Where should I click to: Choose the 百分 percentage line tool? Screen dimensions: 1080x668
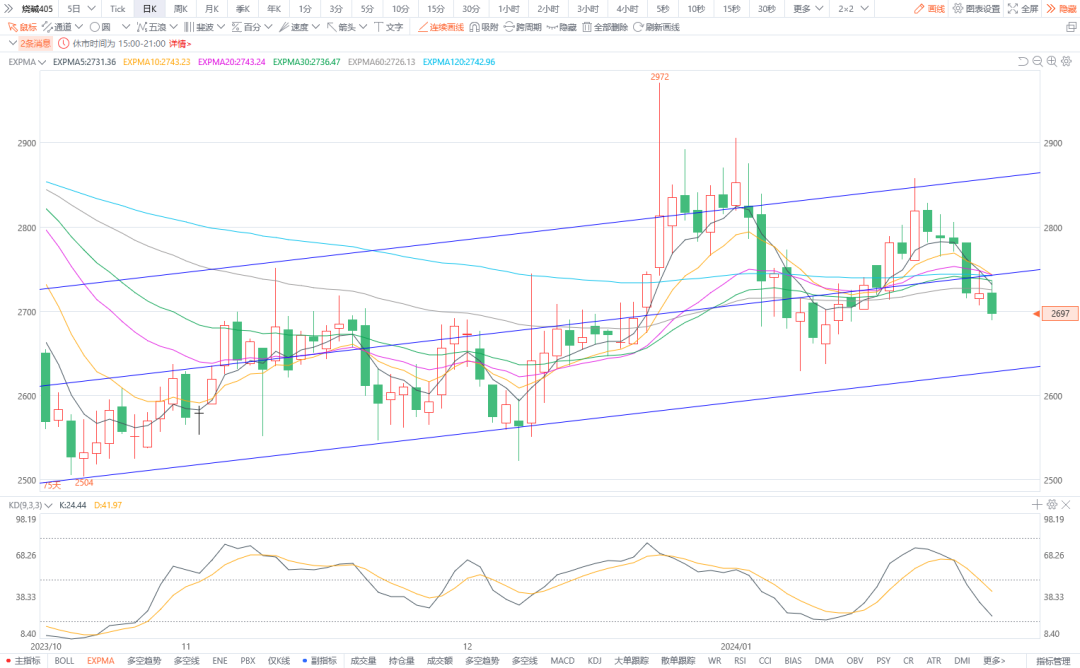[247, 27]
